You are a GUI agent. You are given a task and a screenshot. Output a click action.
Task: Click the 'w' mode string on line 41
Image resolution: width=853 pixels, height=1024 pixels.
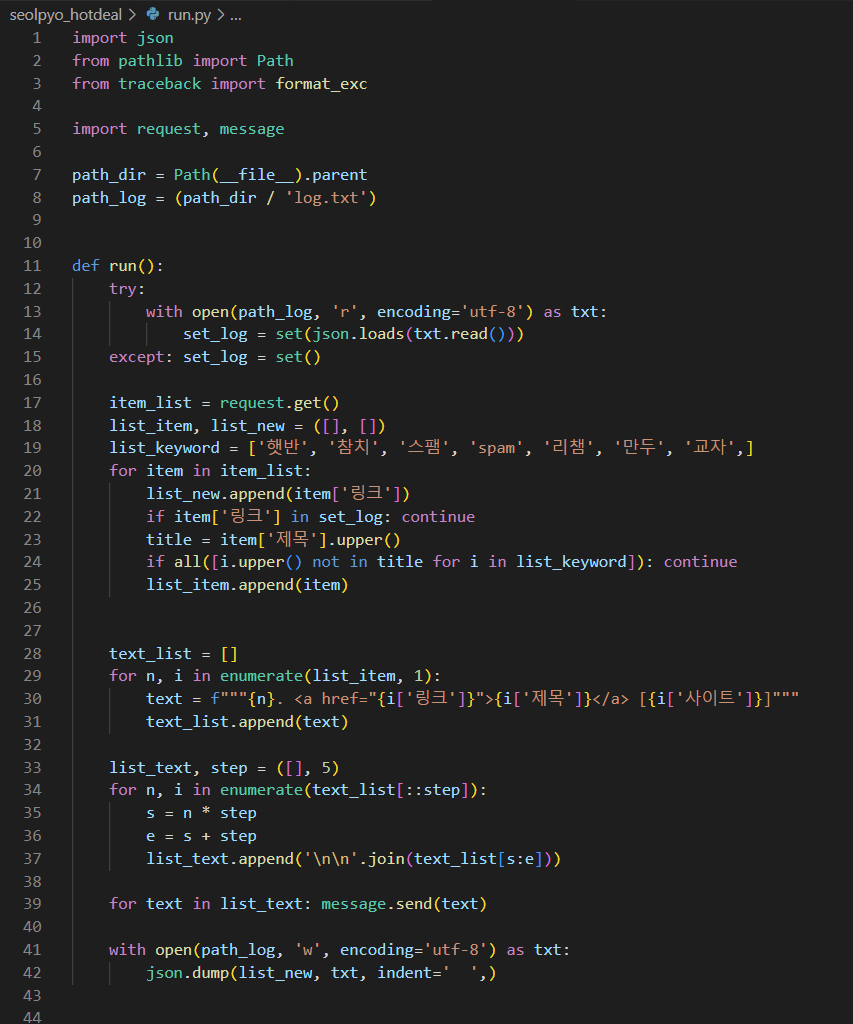(307, 950)
